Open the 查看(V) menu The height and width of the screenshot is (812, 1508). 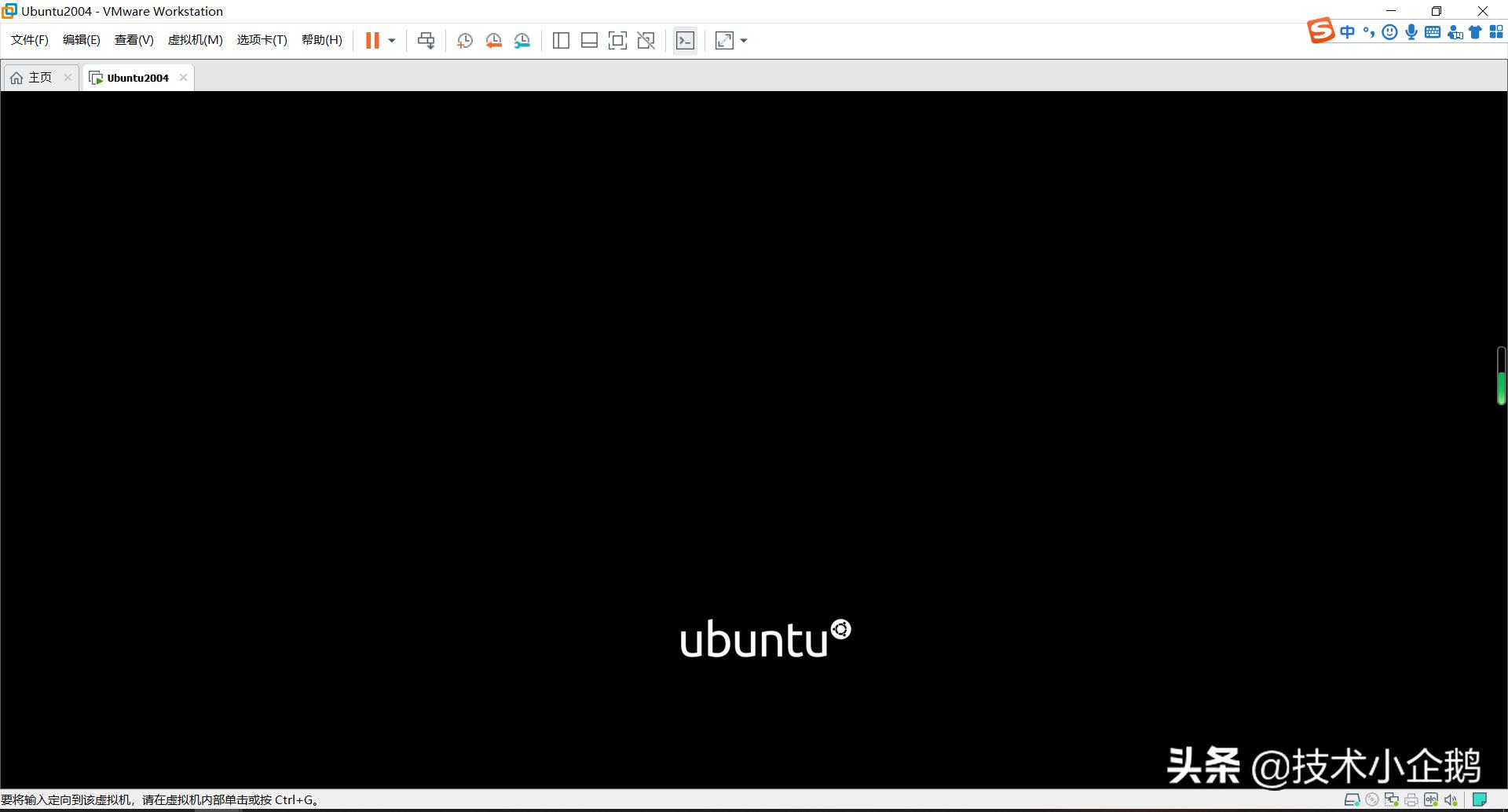[134, 40]
